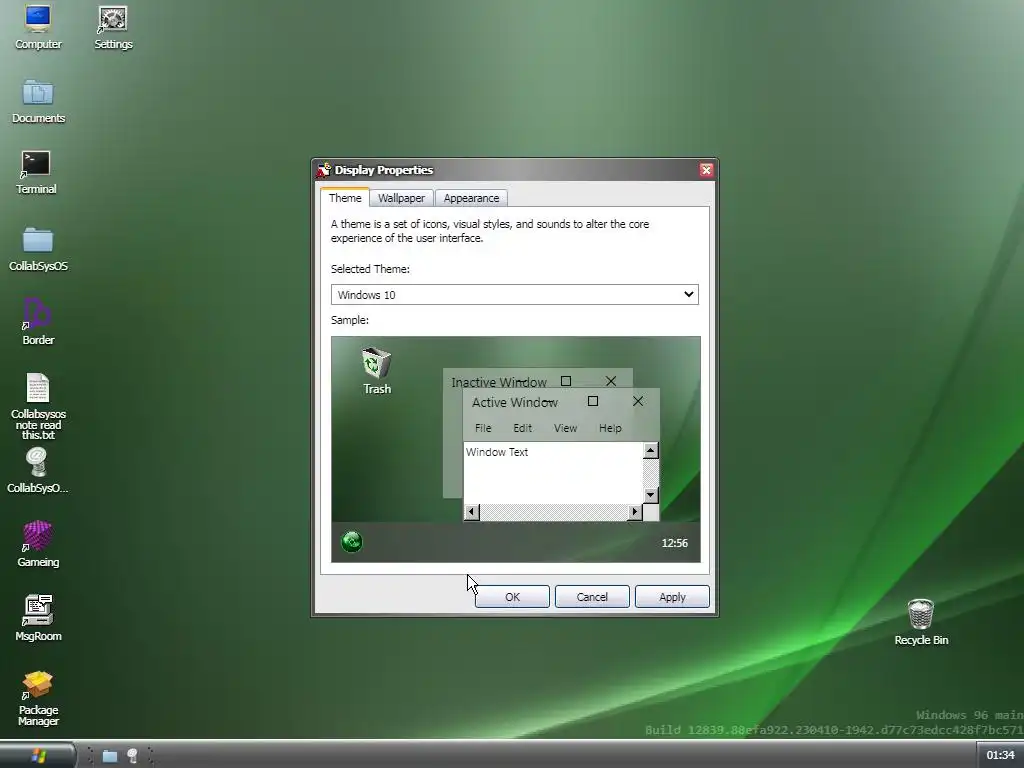Launch the Border shortcut icon
The image size is (1024, 768).
pos(38,322)
